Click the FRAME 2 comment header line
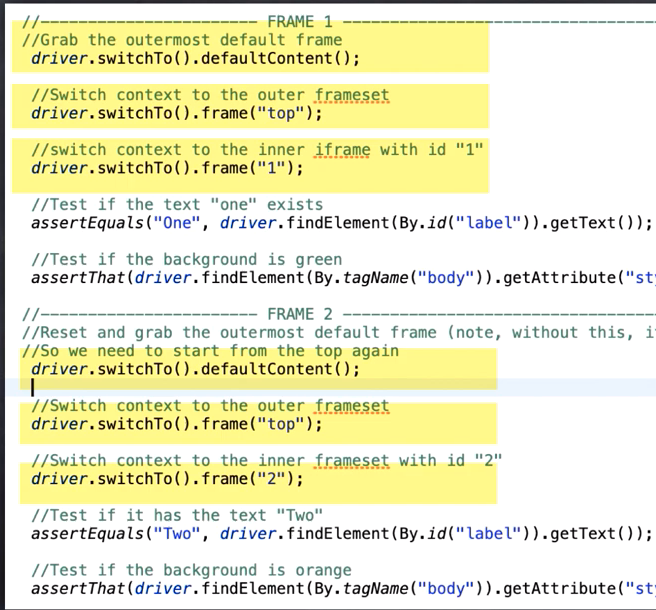The height and width of the screenshot is (610, 656). pos(300,313)
